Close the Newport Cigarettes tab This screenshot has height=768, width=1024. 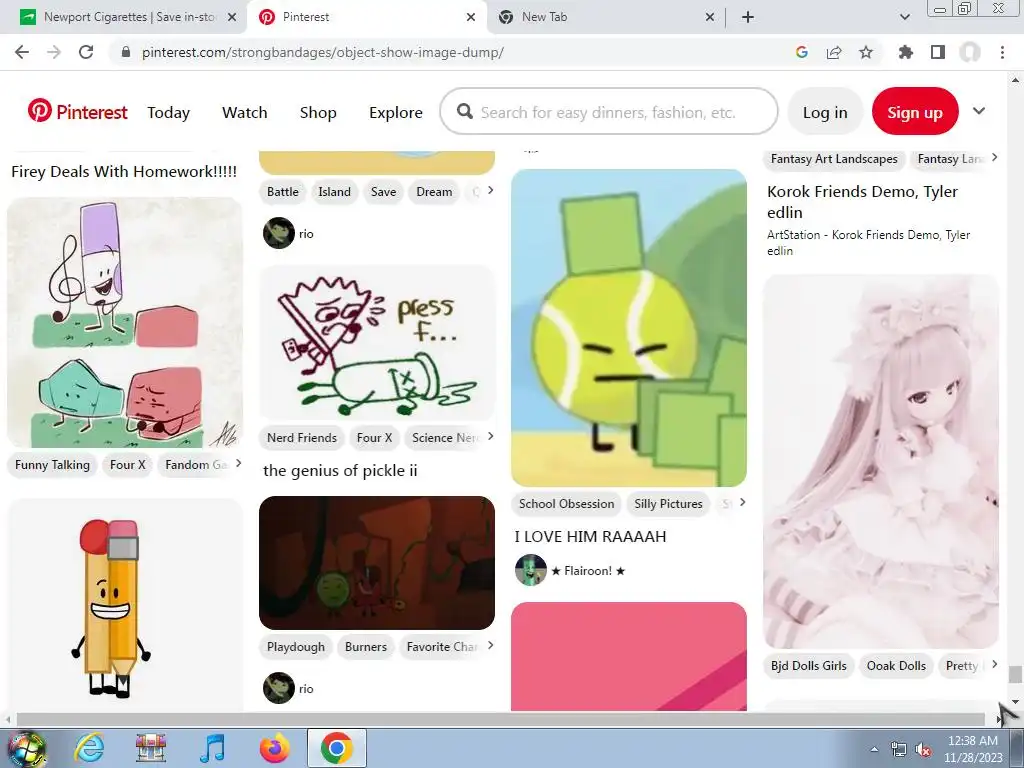tap(232, 17)
